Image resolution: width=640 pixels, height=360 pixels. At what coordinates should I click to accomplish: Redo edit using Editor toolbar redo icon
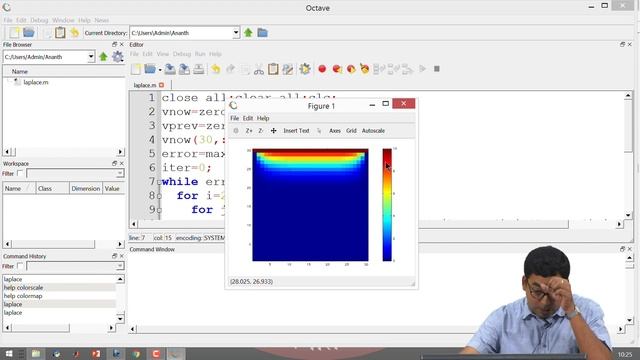point(230,69)
